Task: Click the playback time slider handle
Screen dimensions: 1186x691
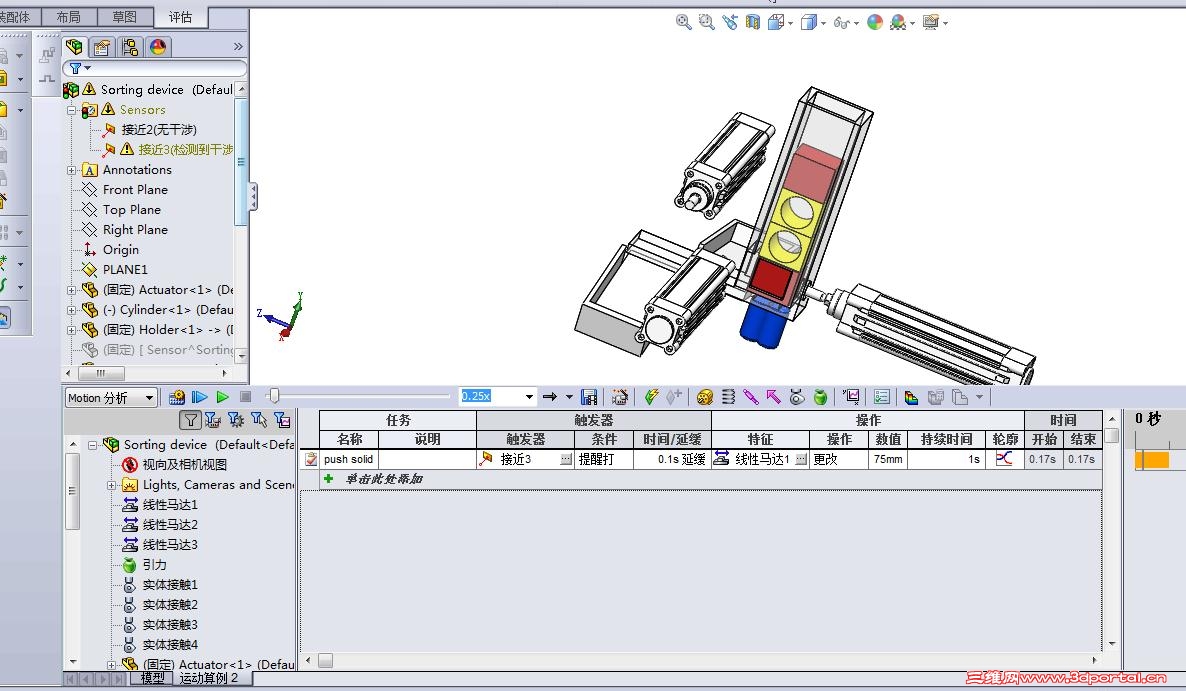Action: click(x=274, y=396)
